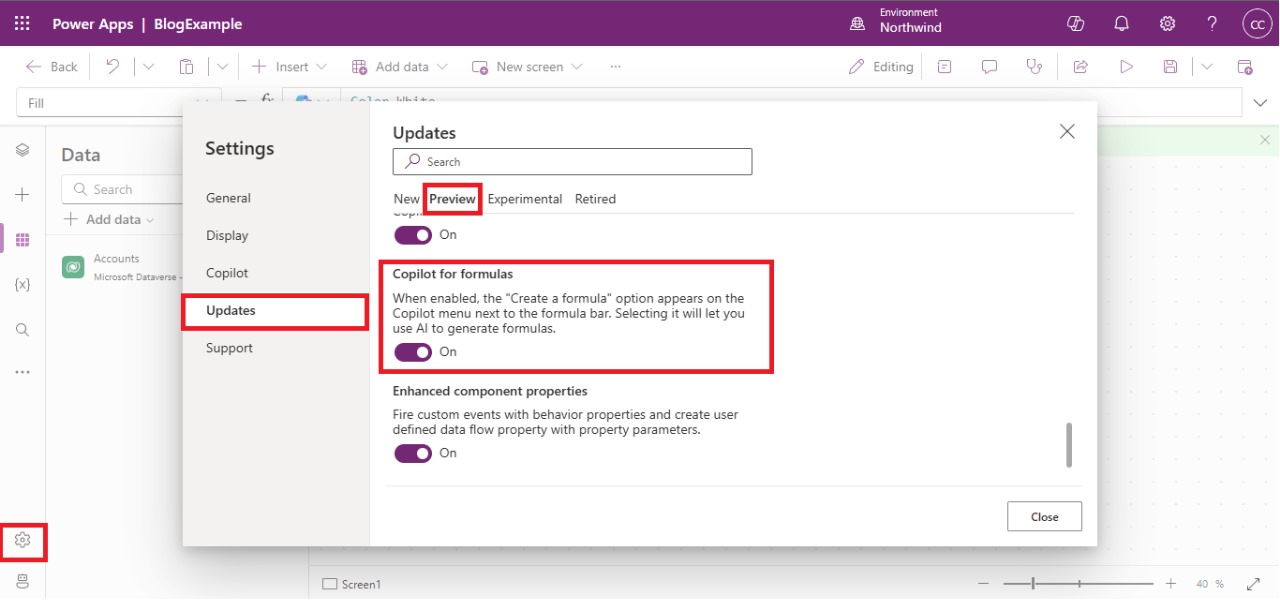Click the Copilot icon in the header
The width and height of the screenshot is (1280, 610).
coord(1076,24)
